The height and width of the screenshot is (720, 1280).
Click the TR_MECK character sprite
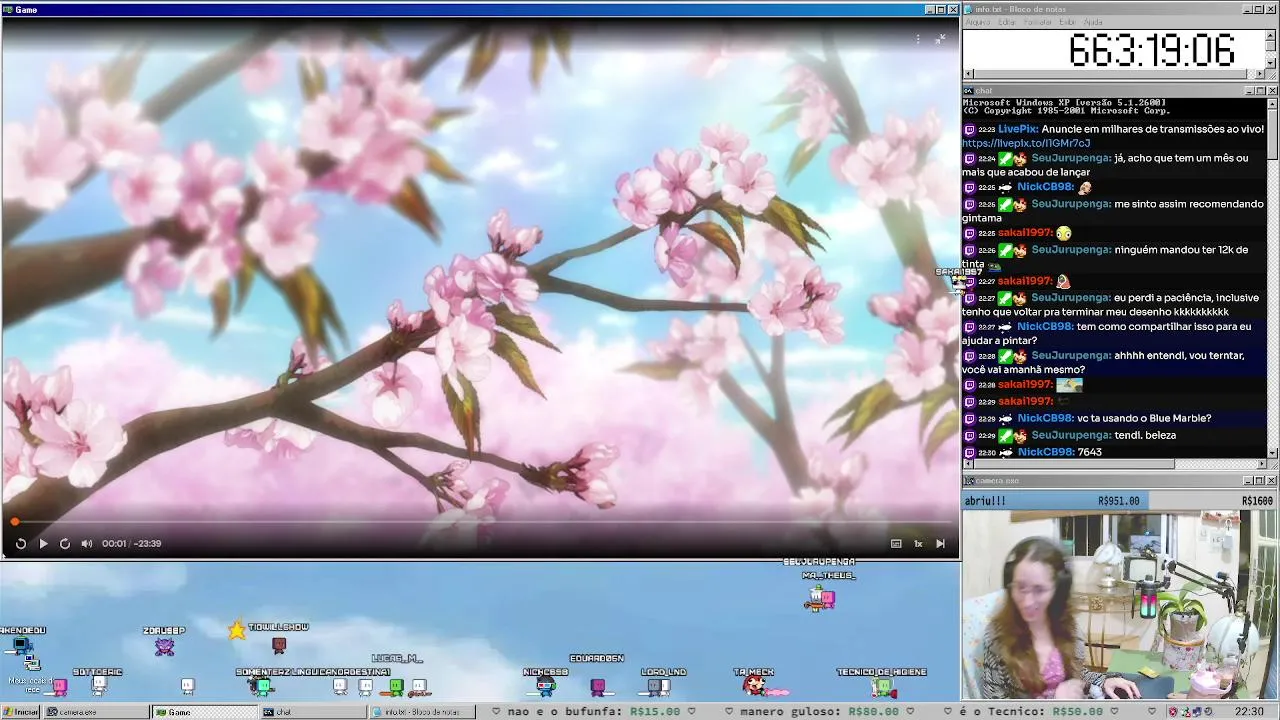(x=754, y=686)
